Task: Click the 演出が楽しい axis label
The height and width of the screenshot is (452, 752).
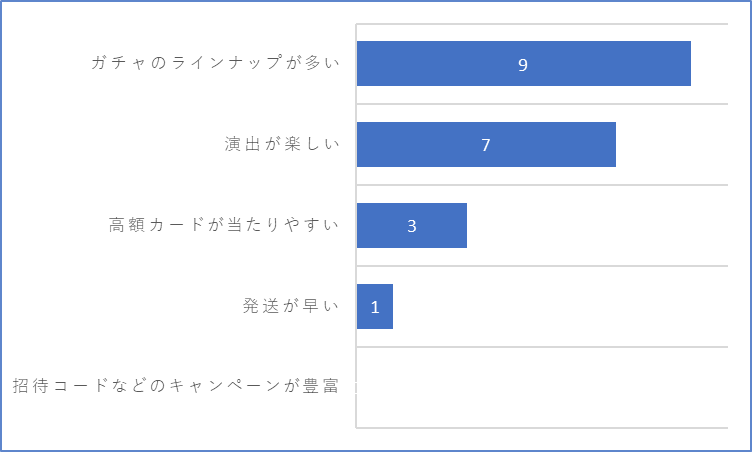Action: [282, 143]
